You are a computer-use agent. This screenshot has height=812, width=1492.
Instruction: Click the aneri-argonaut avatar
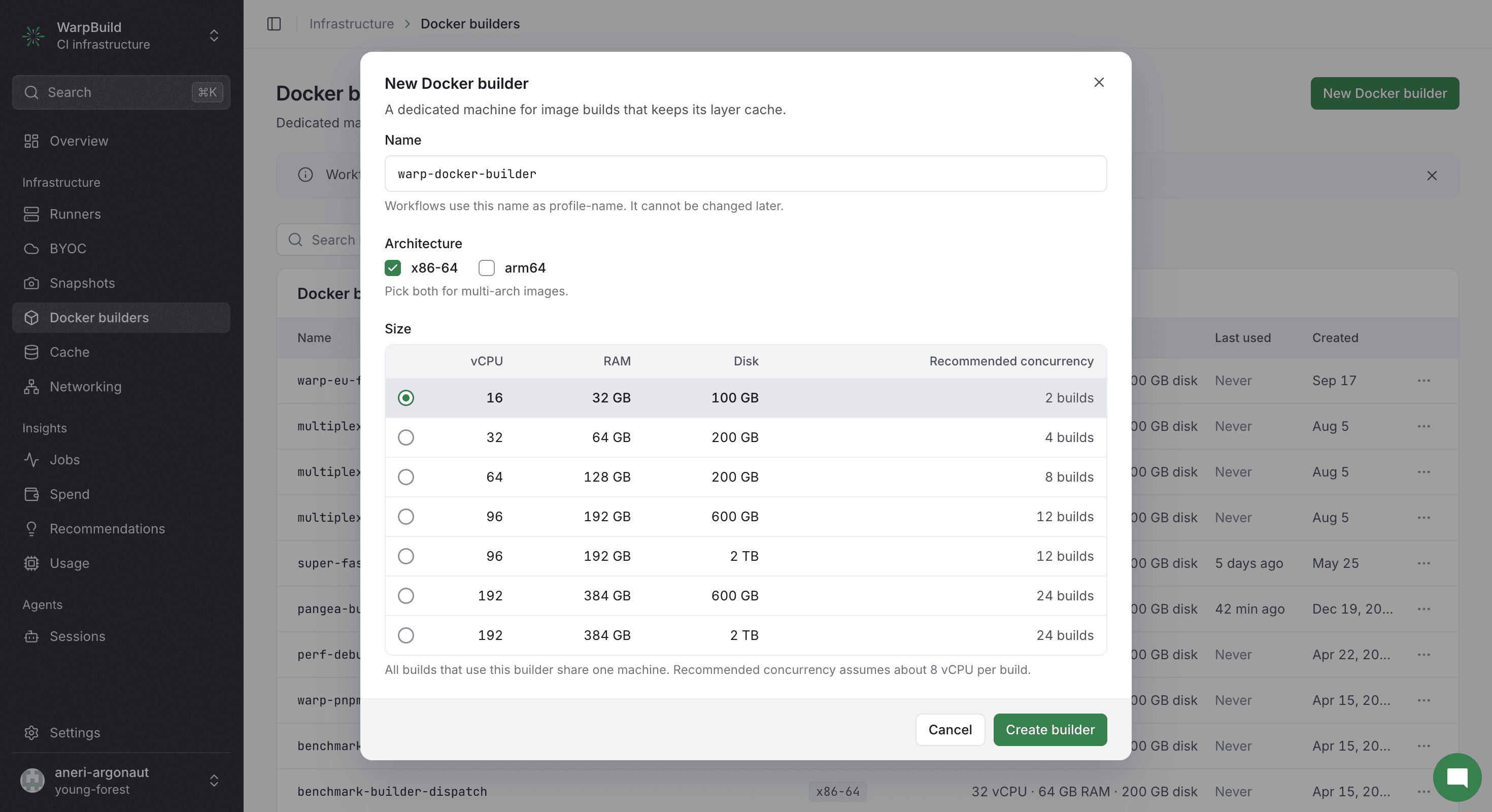point(32,780)
